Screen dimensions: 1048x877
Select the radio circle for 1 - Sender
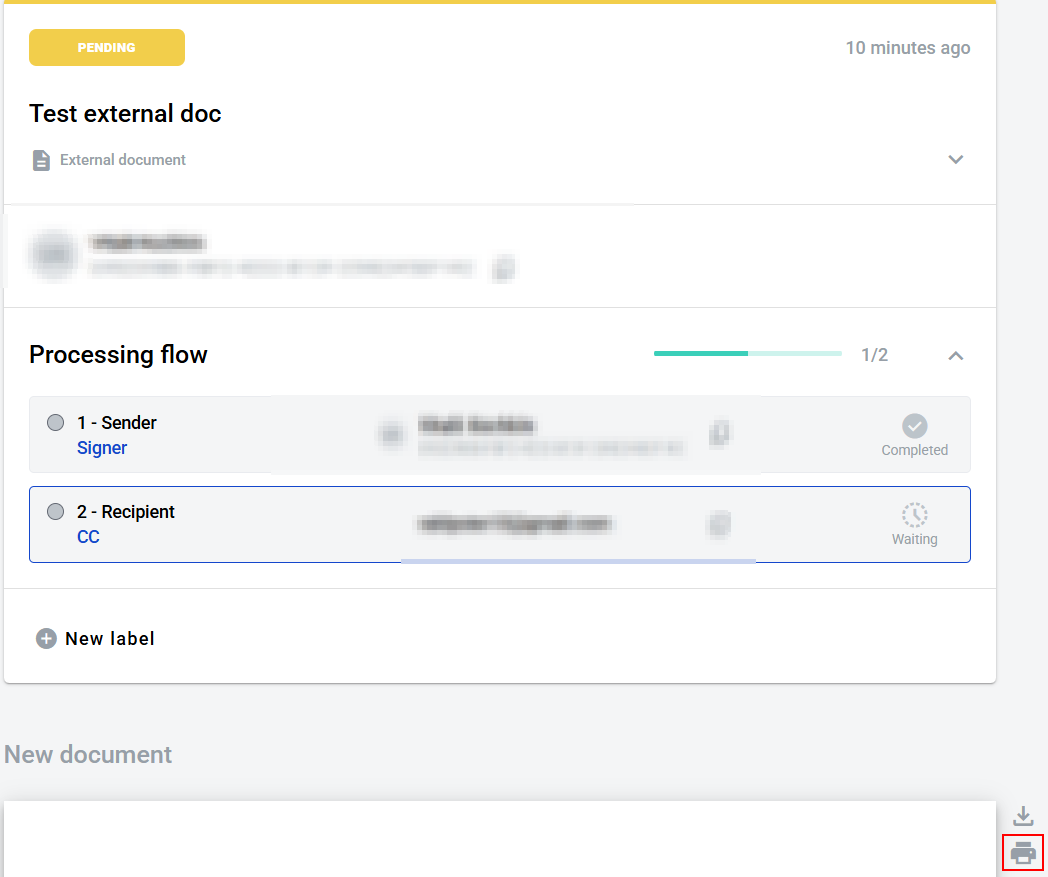pos(56,423)
